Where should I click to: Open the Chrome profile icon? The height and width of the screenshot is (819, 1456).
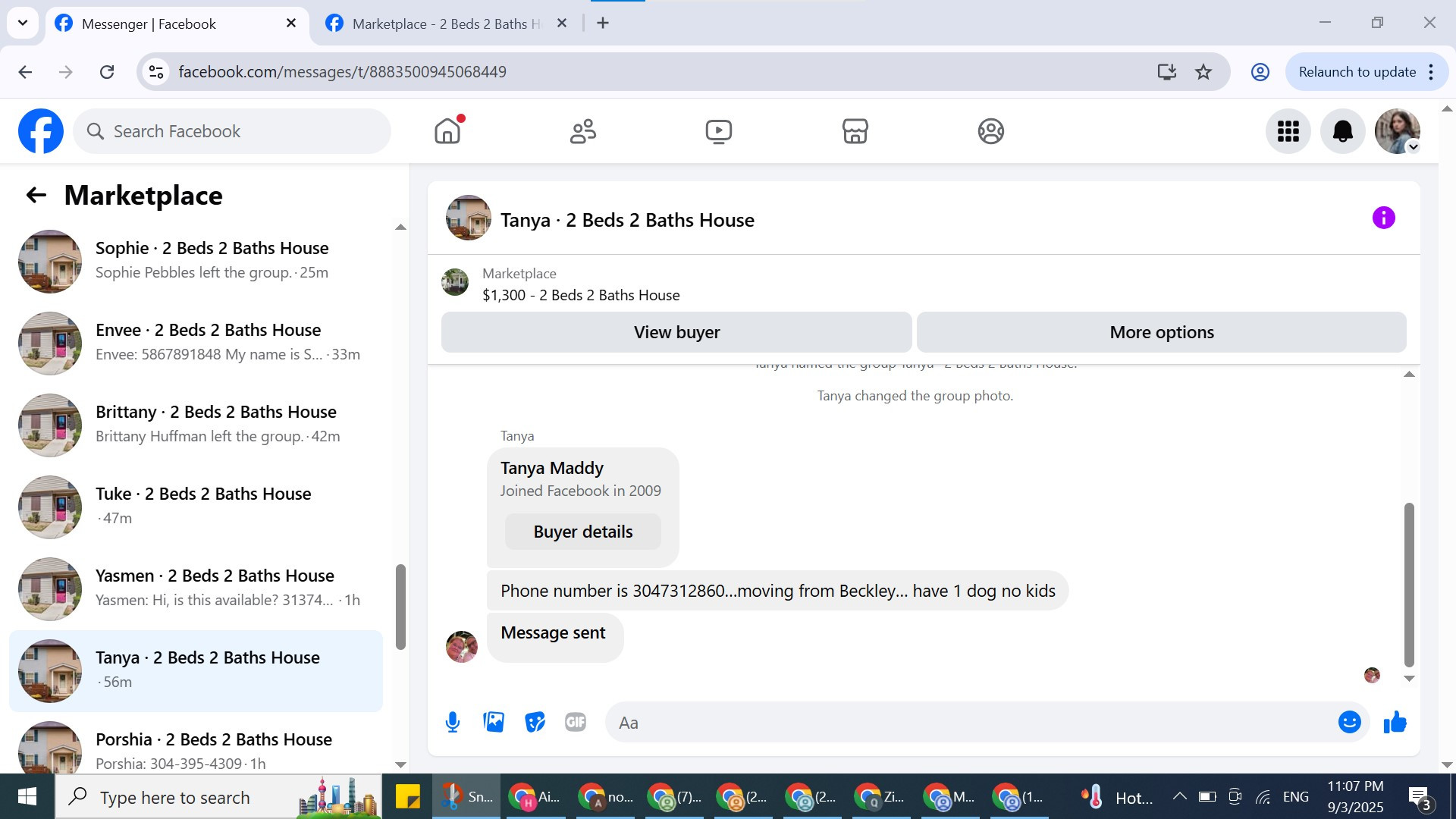tap(1260, 72)
